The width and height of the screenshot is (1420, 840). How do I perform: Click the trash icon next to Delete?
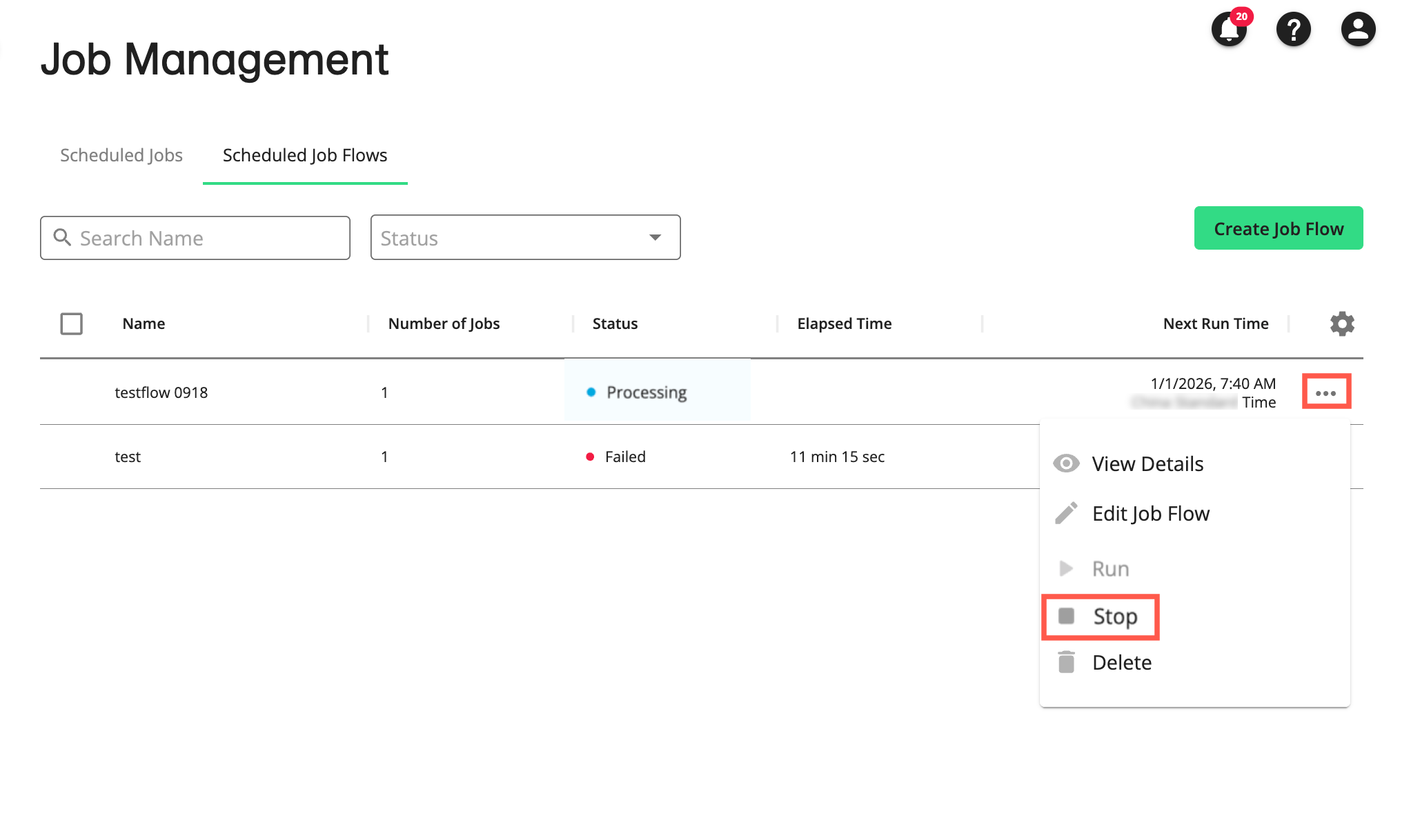pyautogui.click(x=1066, y=662)
